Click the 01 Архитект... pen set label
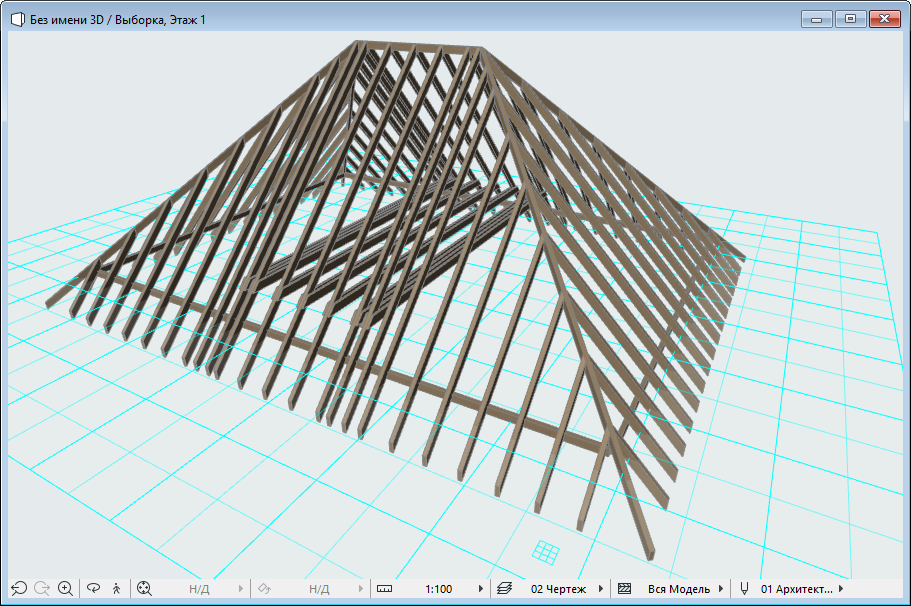 [x=797, y=589]
